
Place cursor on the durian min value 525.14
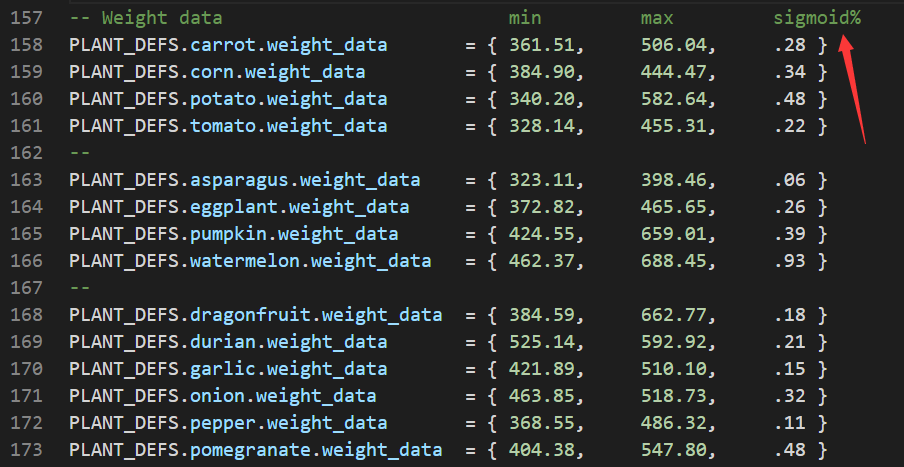tap(541, 342)
